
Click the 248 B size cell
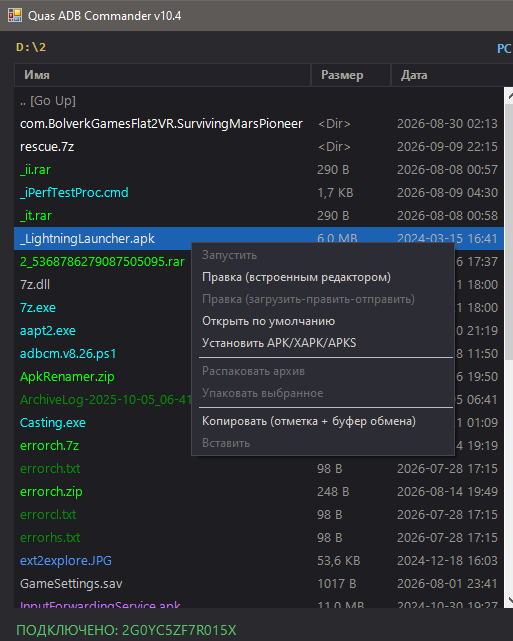tap(333, 492)
